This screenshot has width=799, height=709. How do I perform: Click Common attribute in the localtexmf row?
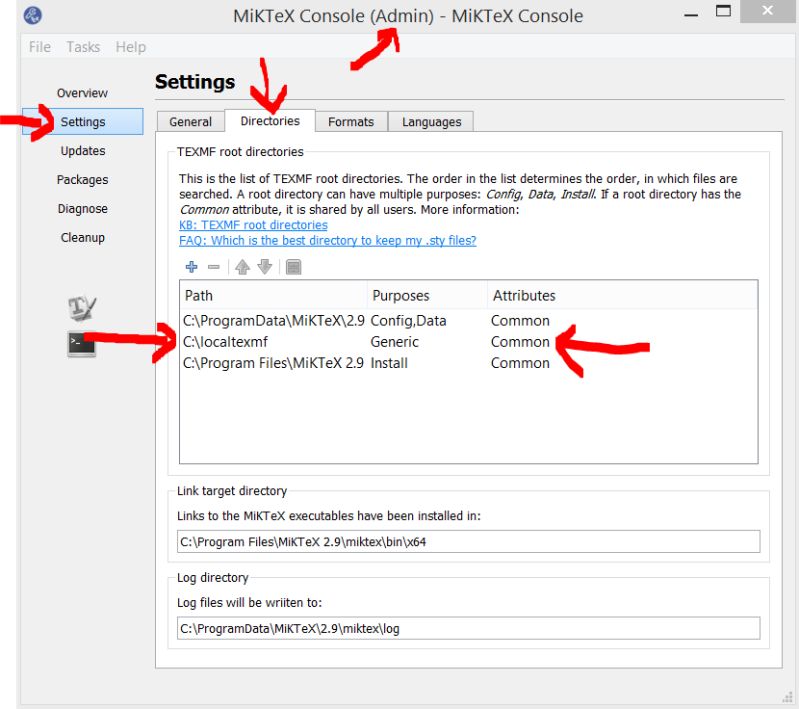[x=520, y=342]
